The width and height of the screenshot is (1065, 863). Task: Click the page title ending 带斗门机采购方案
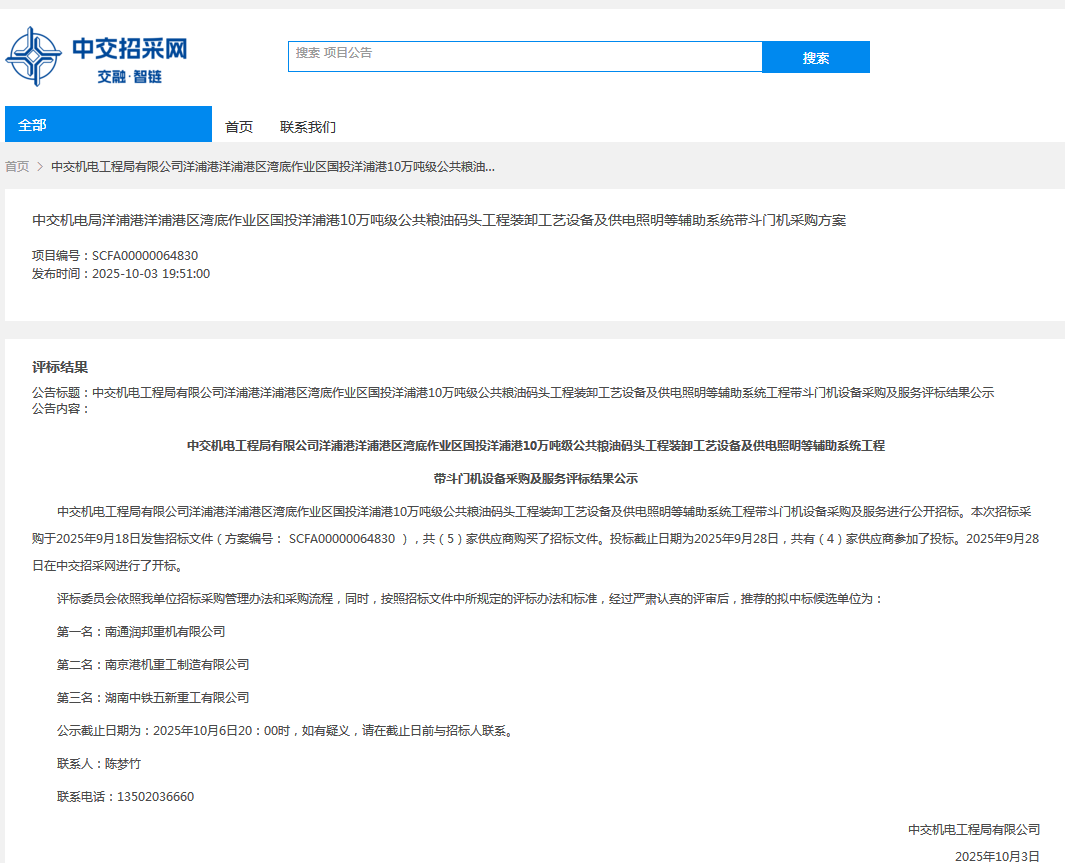click(x=439, y=220)
